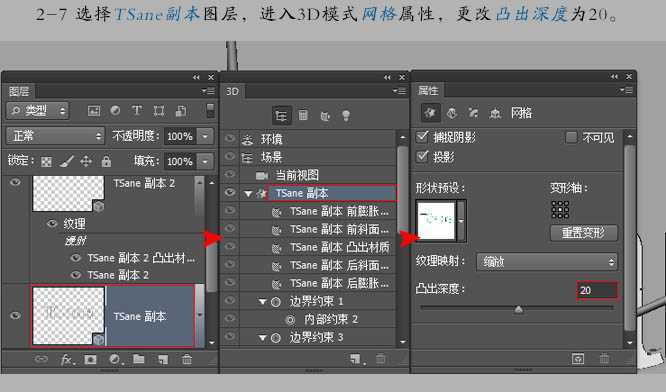
Task: Click the 凸出深度 value field
Action: pos(597,290)
